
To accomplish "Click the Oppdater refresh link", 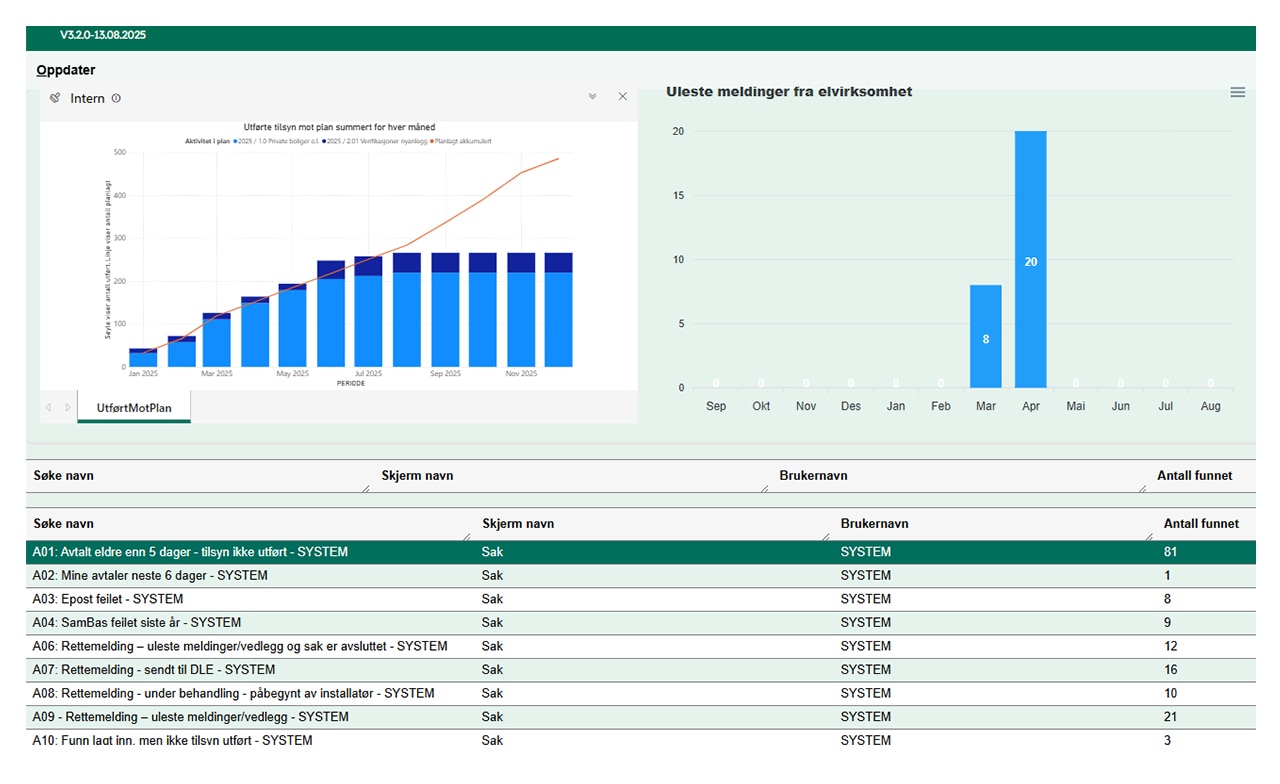I will coord(66,70).
